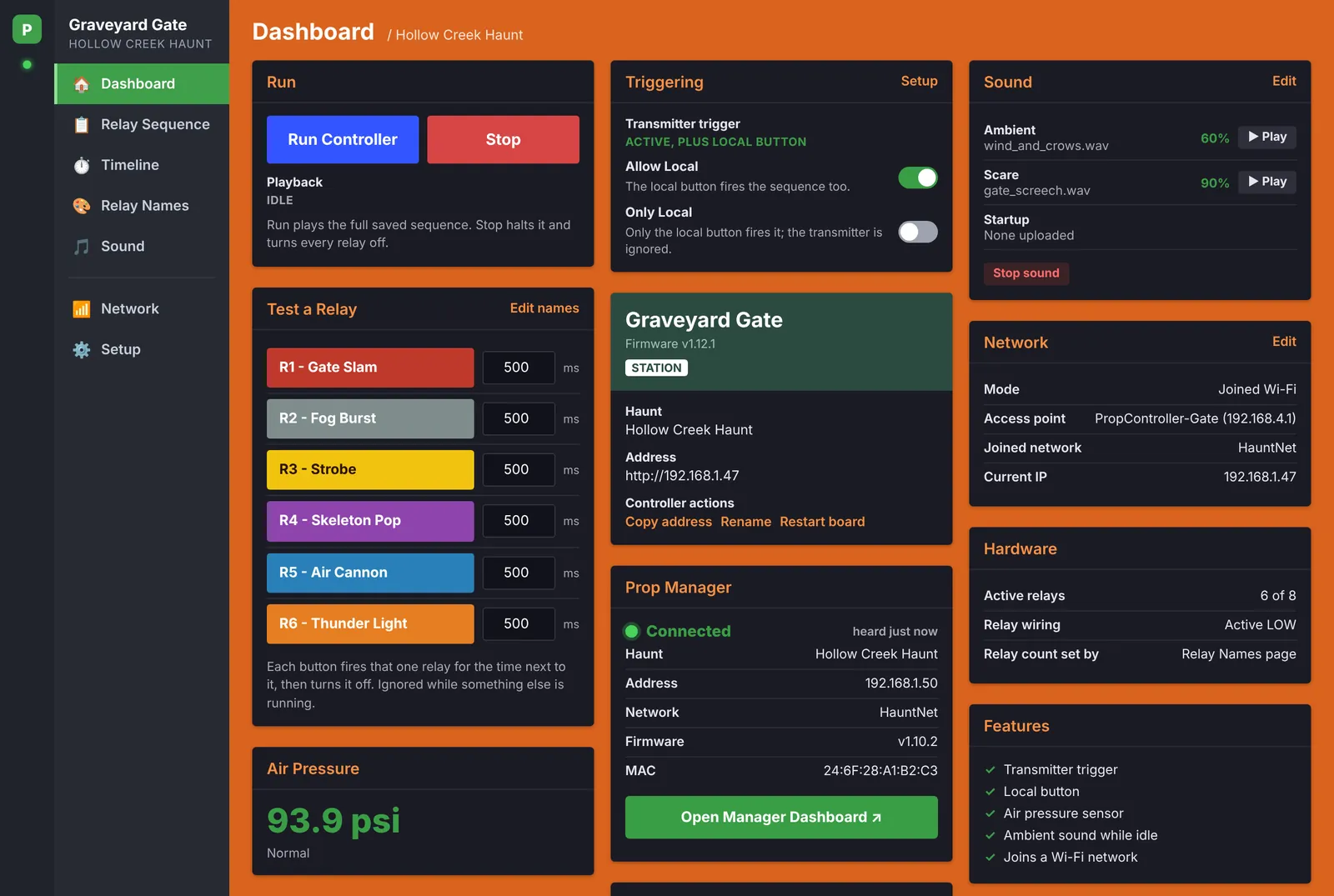Click the Scare 90% volume value
Viewport: 1334px width, 896px height.
click(x=1215, y=183)
